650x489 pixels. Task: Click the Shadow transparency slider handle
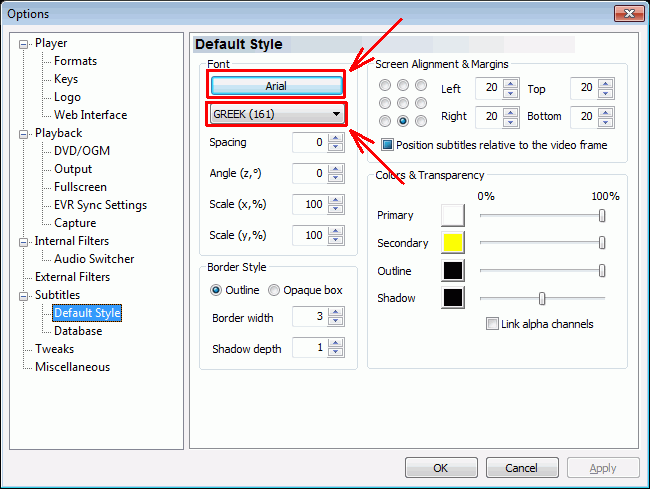coord(542,298)
